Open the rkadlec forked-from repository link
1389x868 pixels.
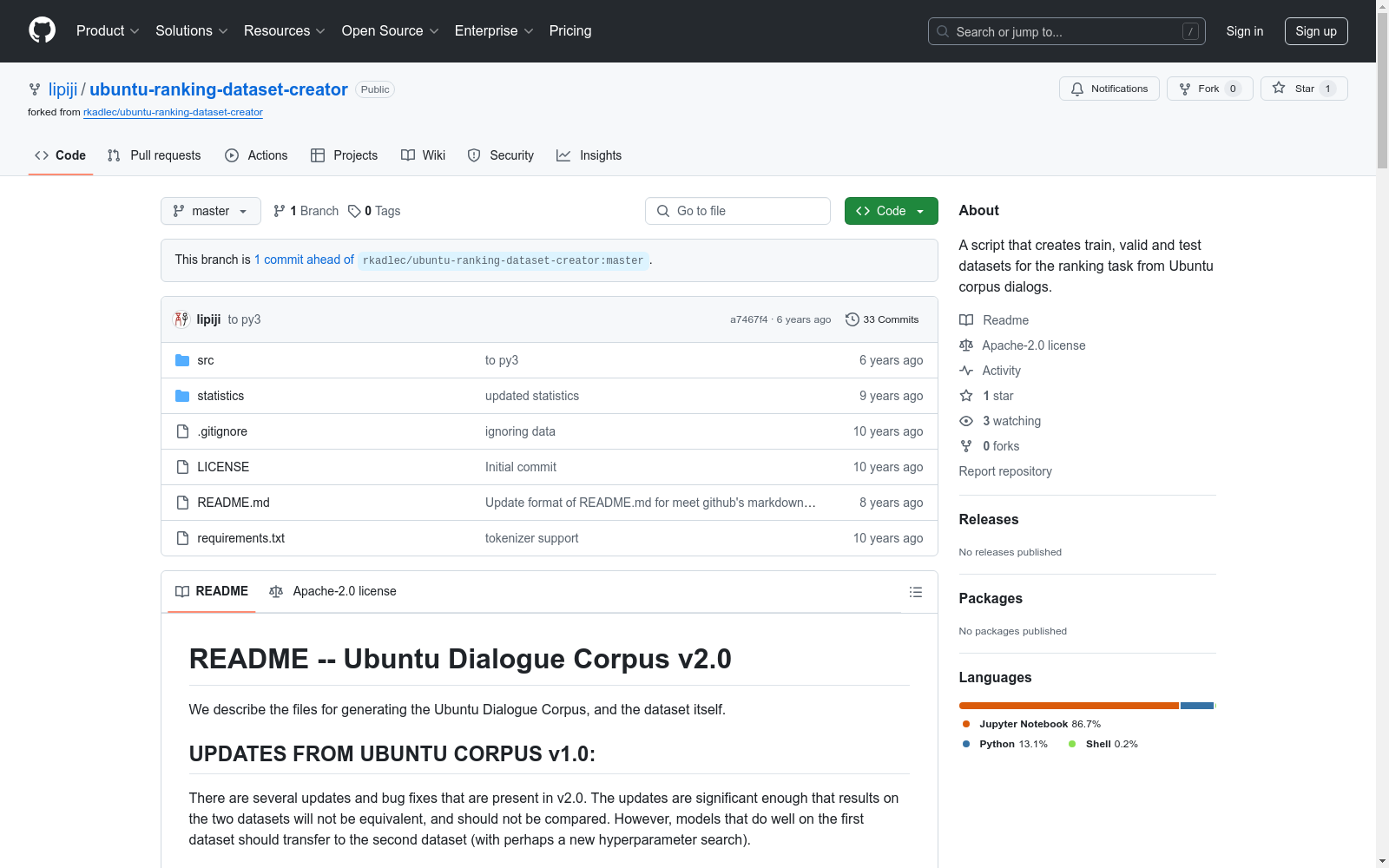pos(173,112)
